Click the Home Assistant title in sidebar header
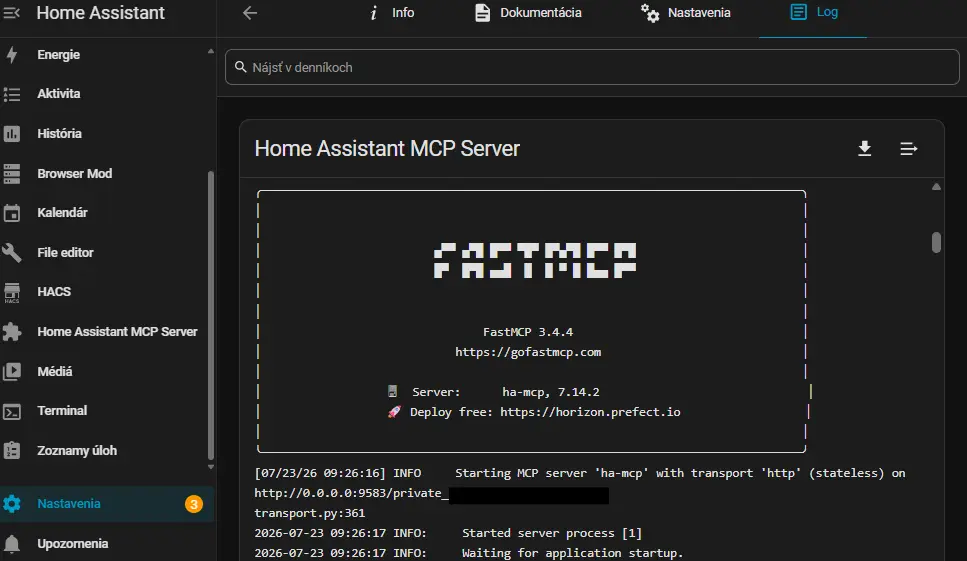Viewport: 967px width, 561px height. [101, 13]
